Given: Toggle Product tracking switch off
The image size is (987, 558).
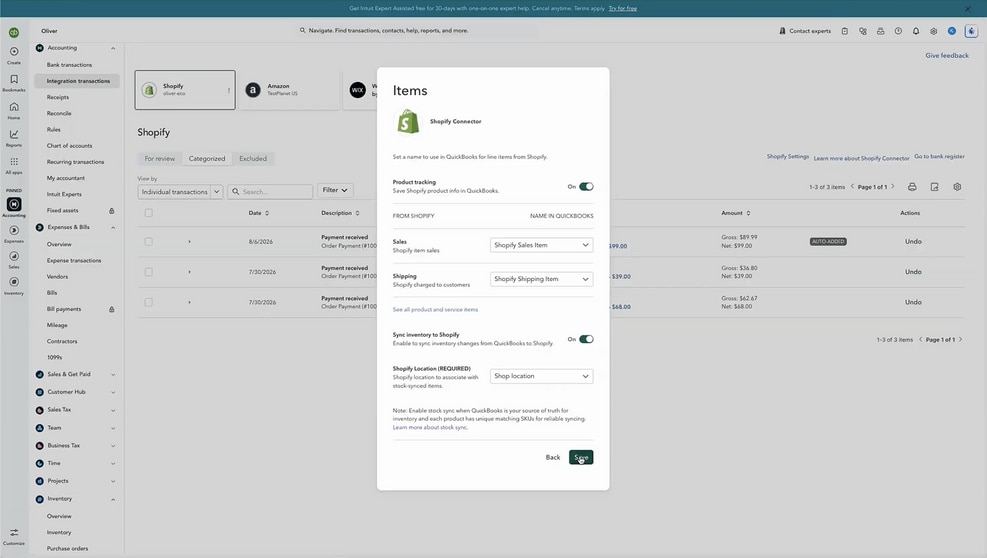Looking at the screenshot, I should tap(586, 186).
